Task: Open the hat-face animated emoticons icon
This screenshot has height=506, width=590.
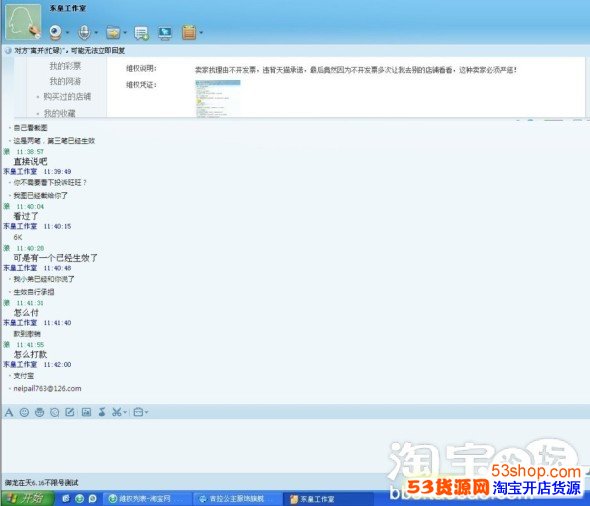Action: (40, 412)
